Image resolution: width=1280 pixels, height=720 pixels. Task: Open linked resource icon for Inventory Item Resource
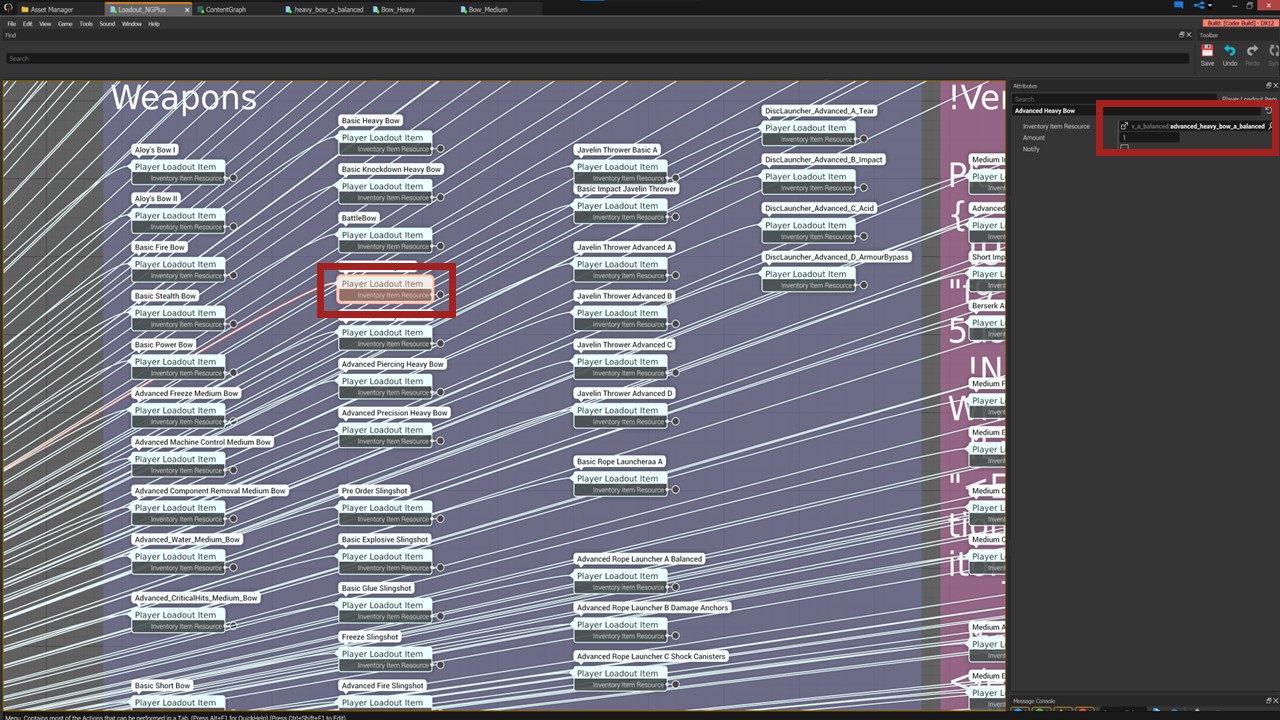point(1124,126)
